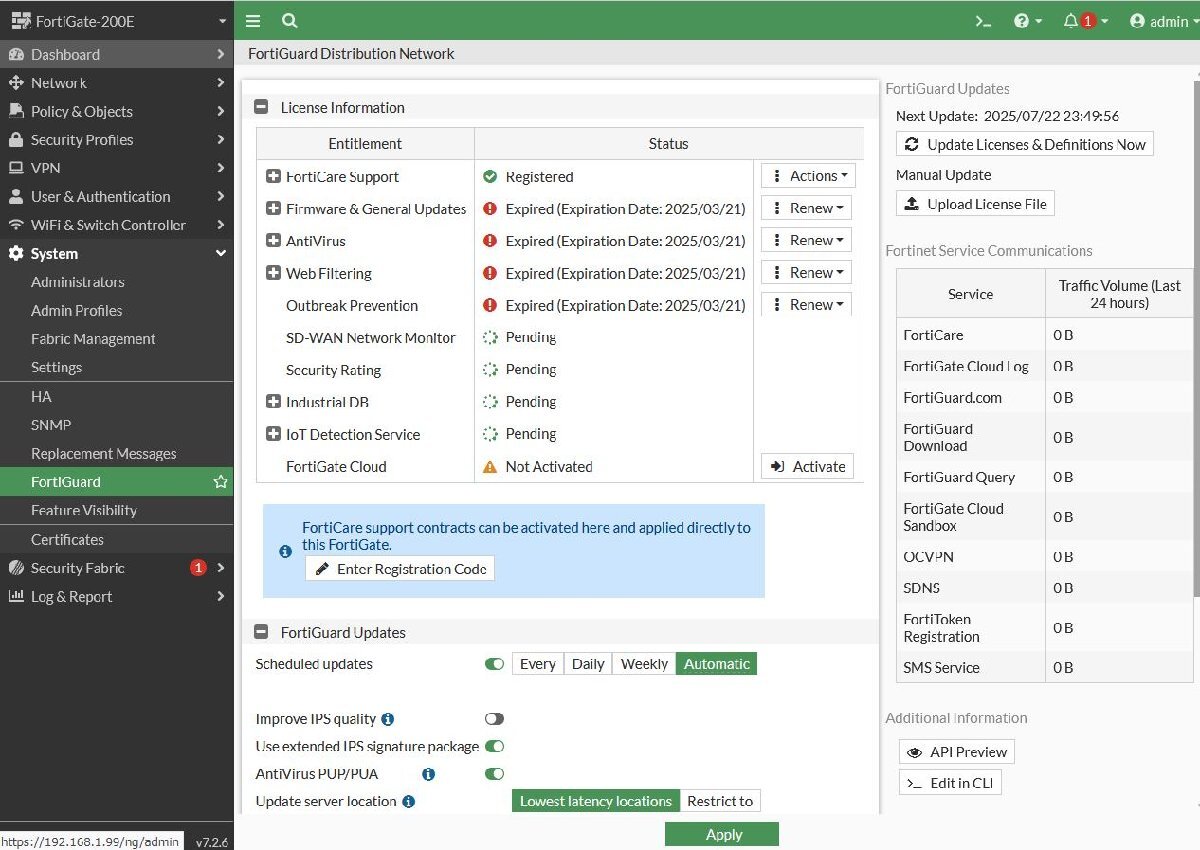
Task: Enable Improve IPS quality switch
Action: pos(494,719)
